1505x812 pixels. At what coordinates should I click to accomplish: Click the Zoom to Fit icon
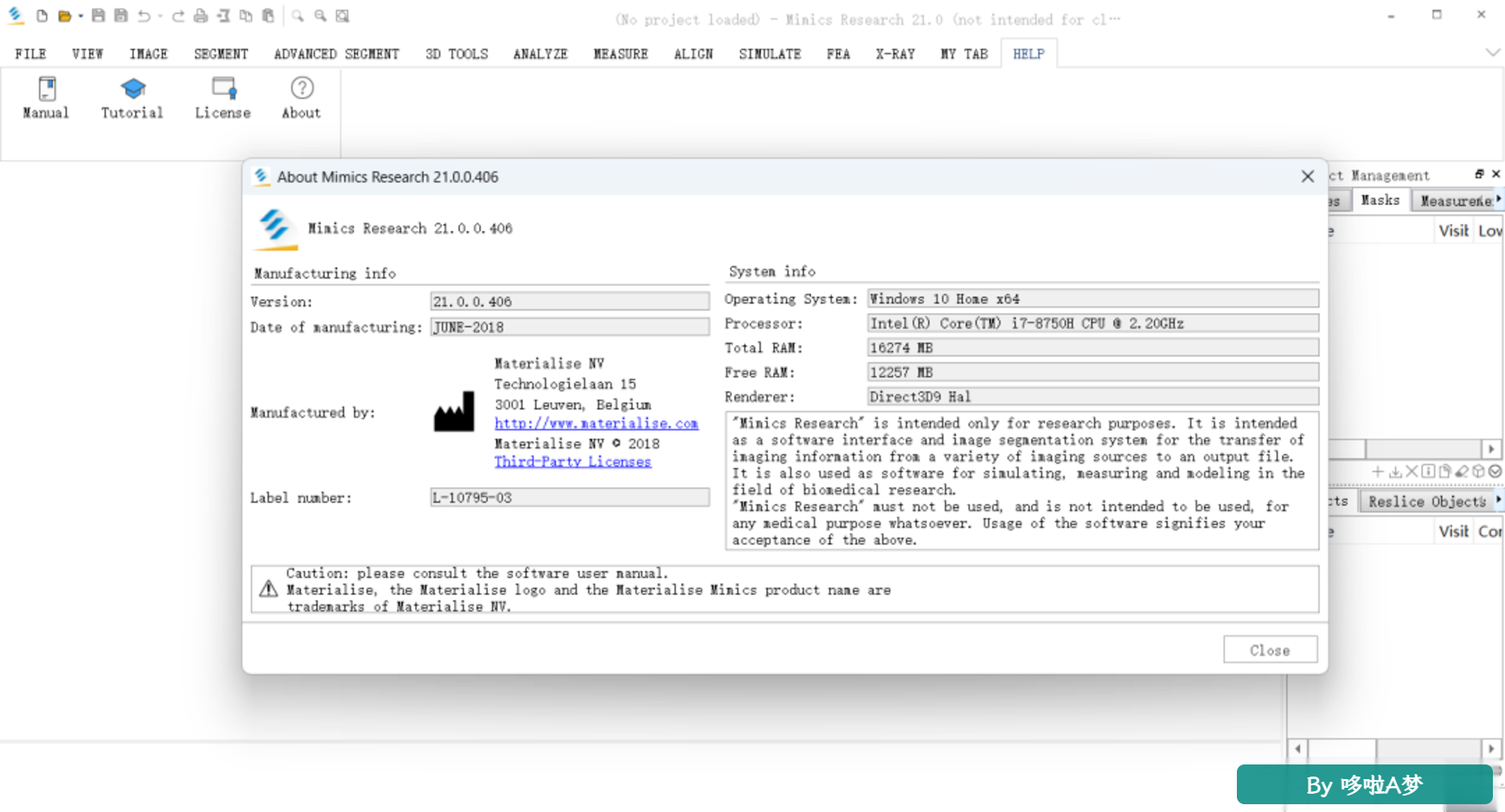pyautogui.click(x=343, y=16)
